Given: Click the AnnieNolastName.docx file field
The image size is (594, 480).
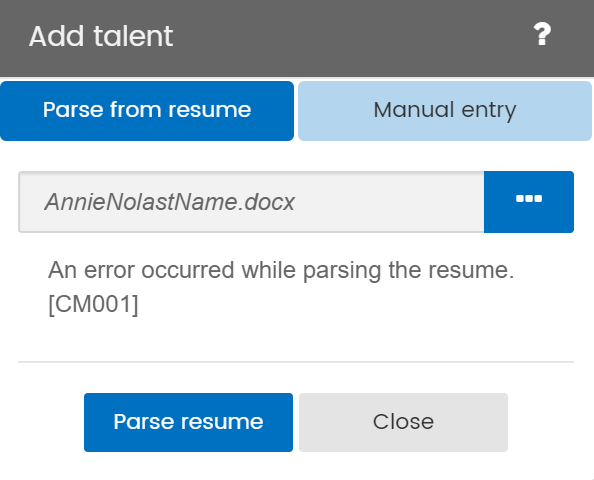Looking at the screenshot, I should point(251,202).
